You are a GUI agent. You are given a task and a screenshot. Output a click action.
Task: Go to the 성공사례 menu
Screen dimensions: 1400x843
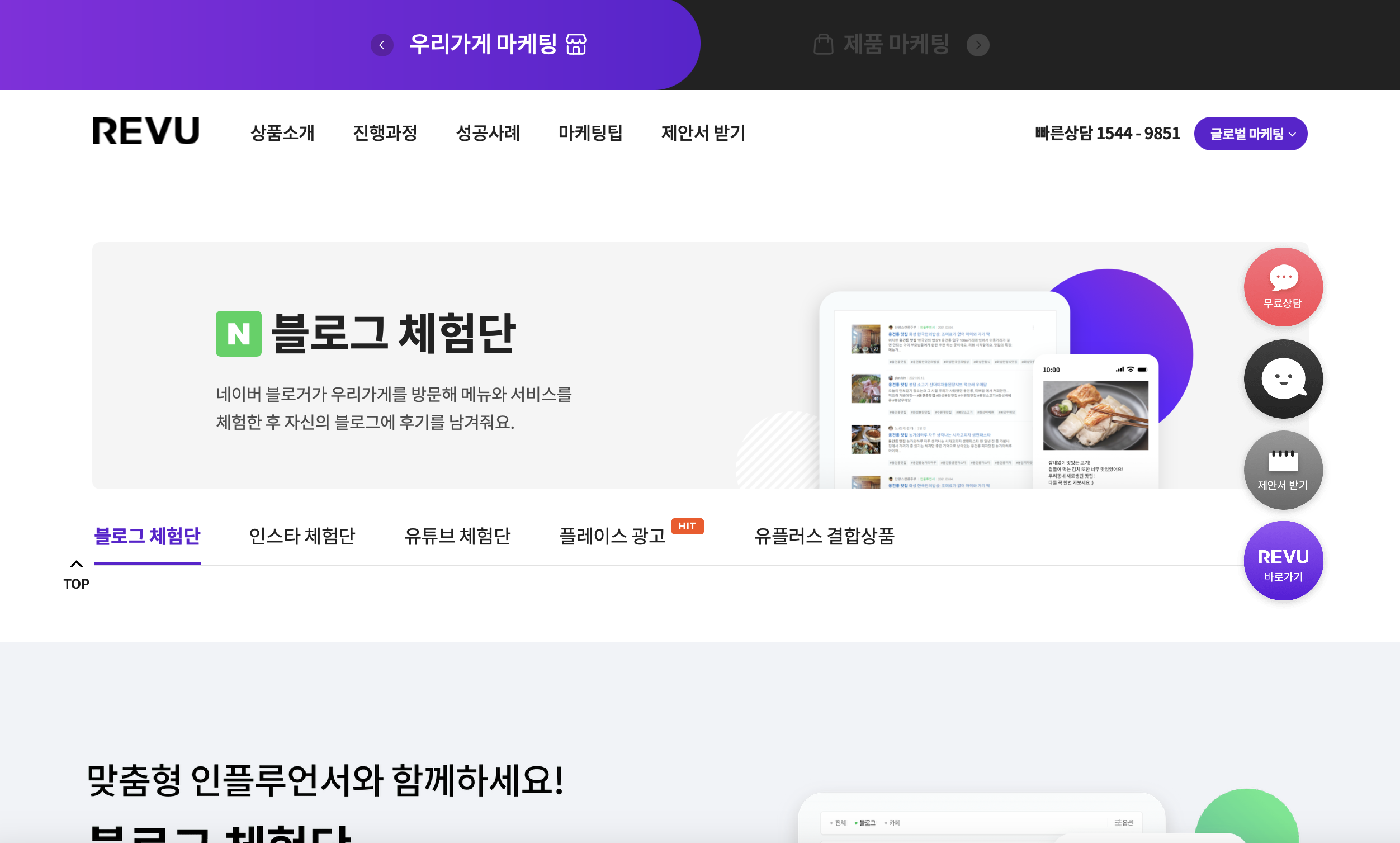click(488, 133)
